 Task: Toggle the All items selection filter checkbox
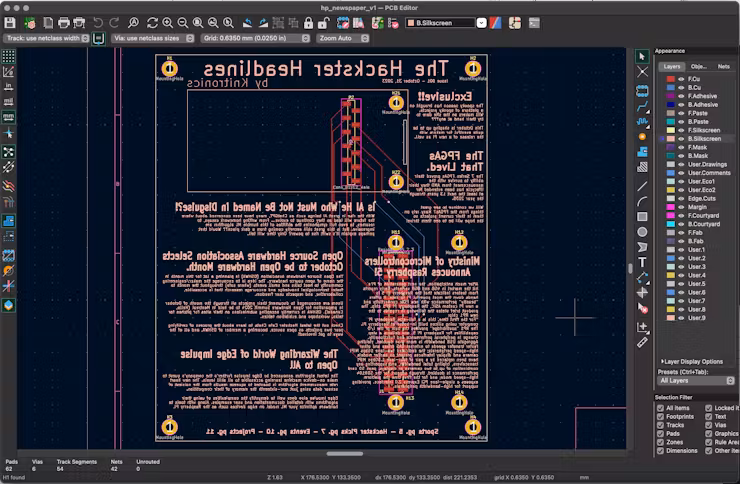pyautogui.click(x=660, y=408)
